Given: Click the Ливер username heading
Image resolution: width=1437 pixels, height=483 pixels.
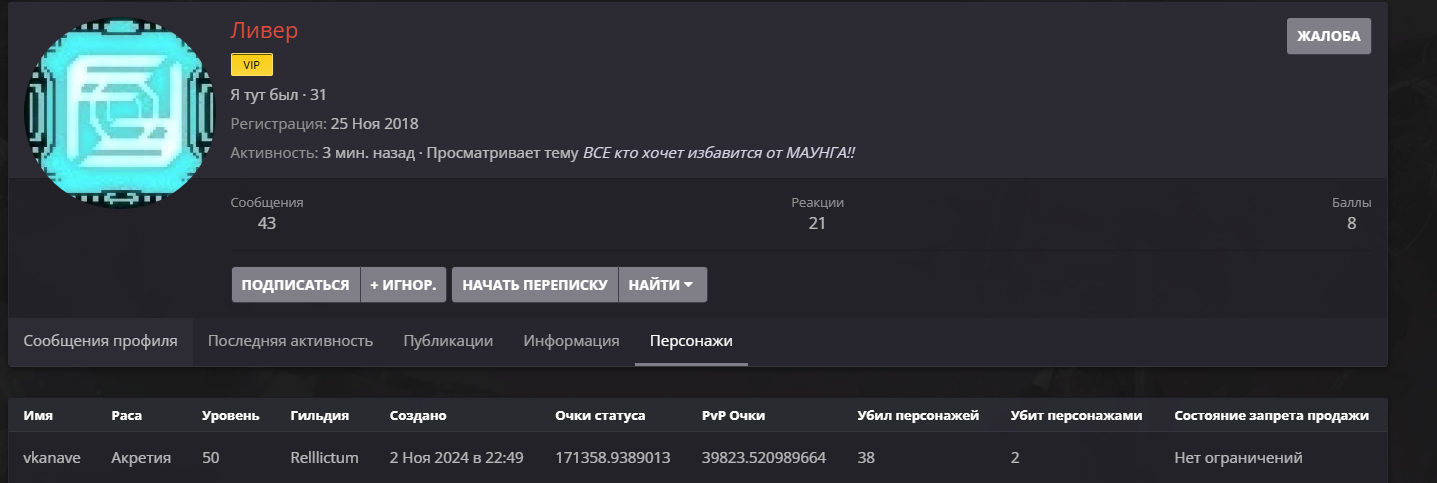Looking at the screenshot, I should 264,30.
